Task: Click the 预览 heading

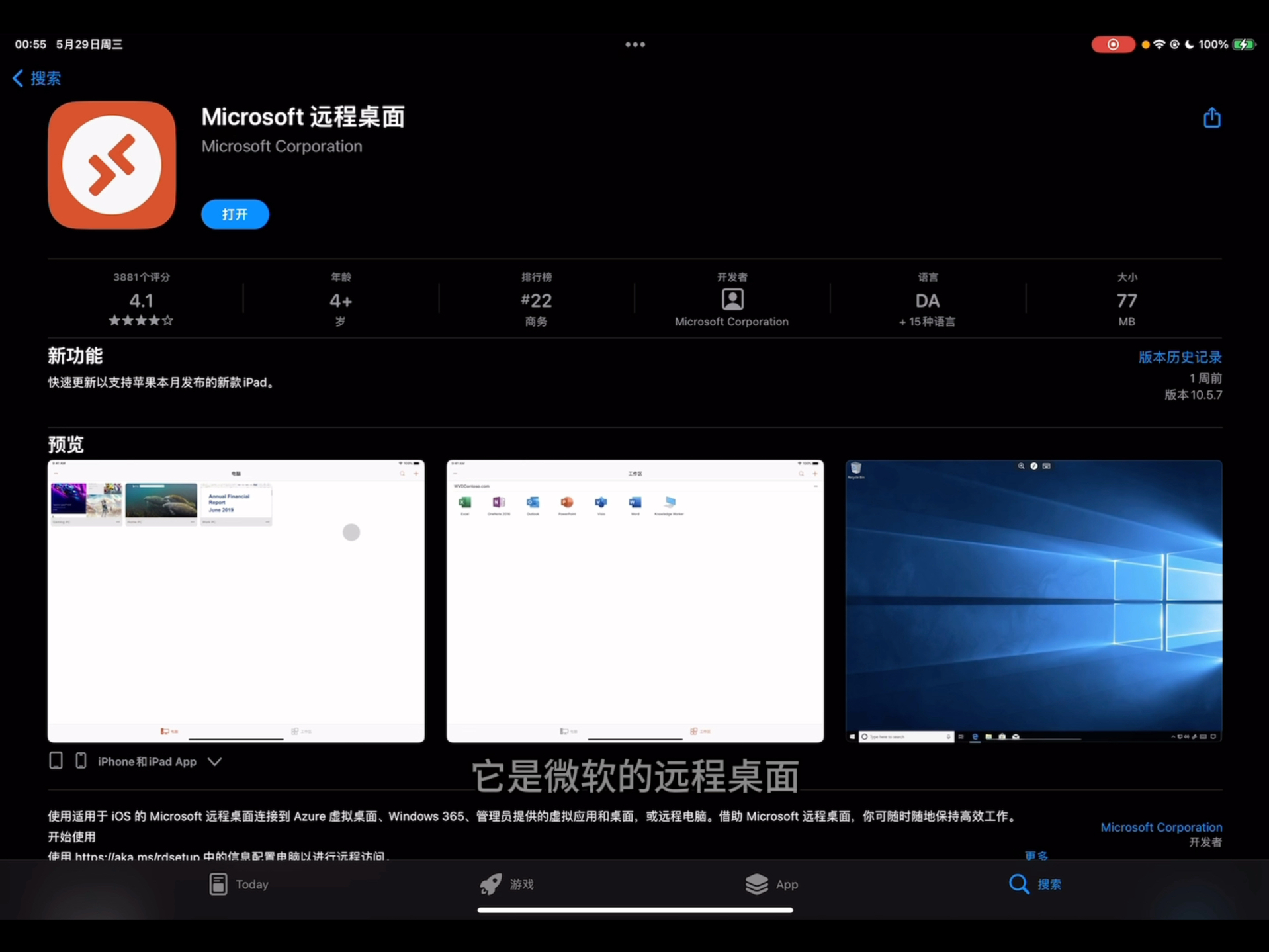Action: pos(66,444)
